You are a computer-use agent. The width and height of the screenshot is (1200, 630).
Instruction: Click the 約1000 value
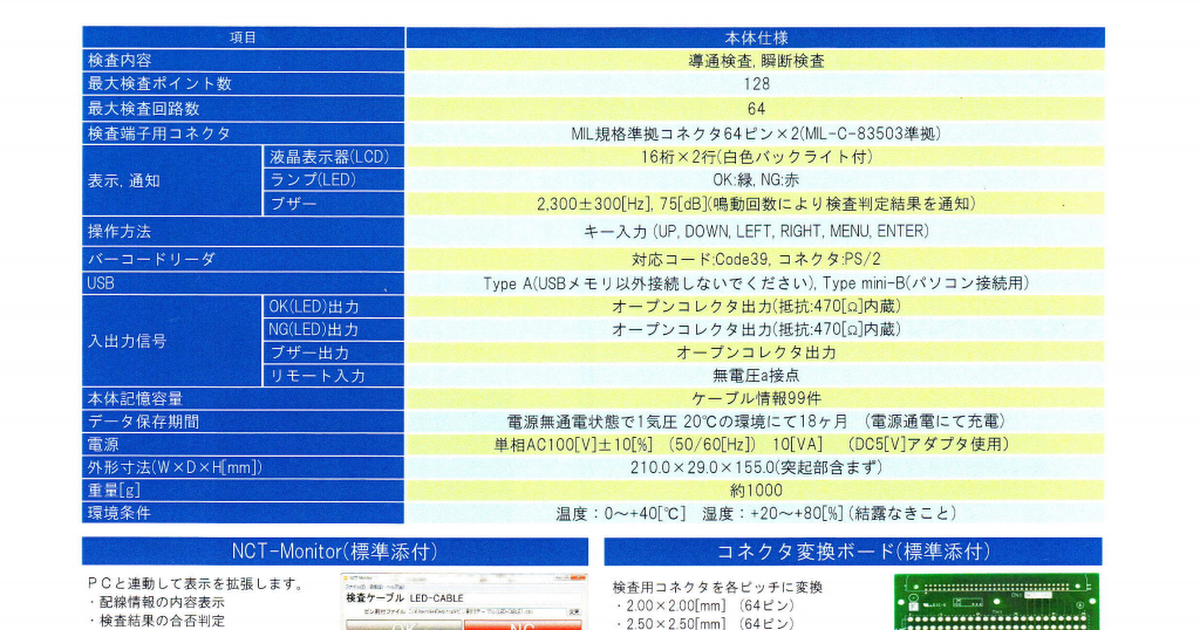tap(756, 490)
